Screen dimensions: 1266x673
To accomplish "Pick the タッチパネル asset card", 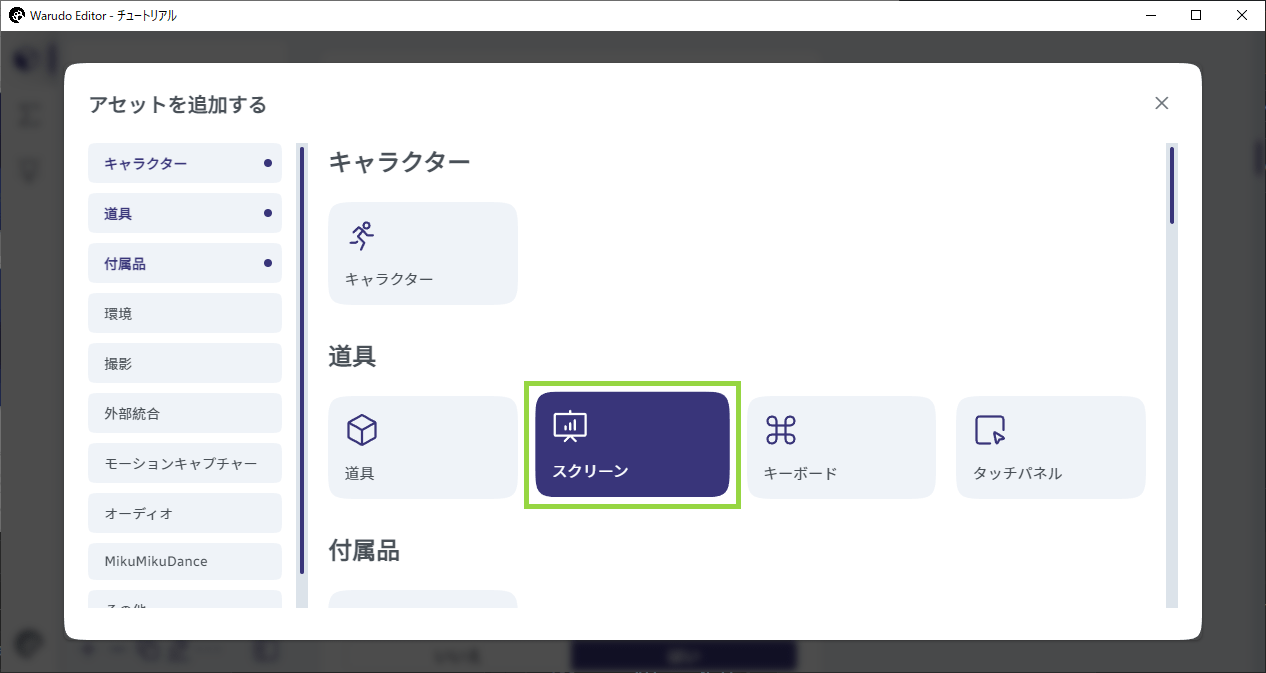I will click(x=1051, y=447).
